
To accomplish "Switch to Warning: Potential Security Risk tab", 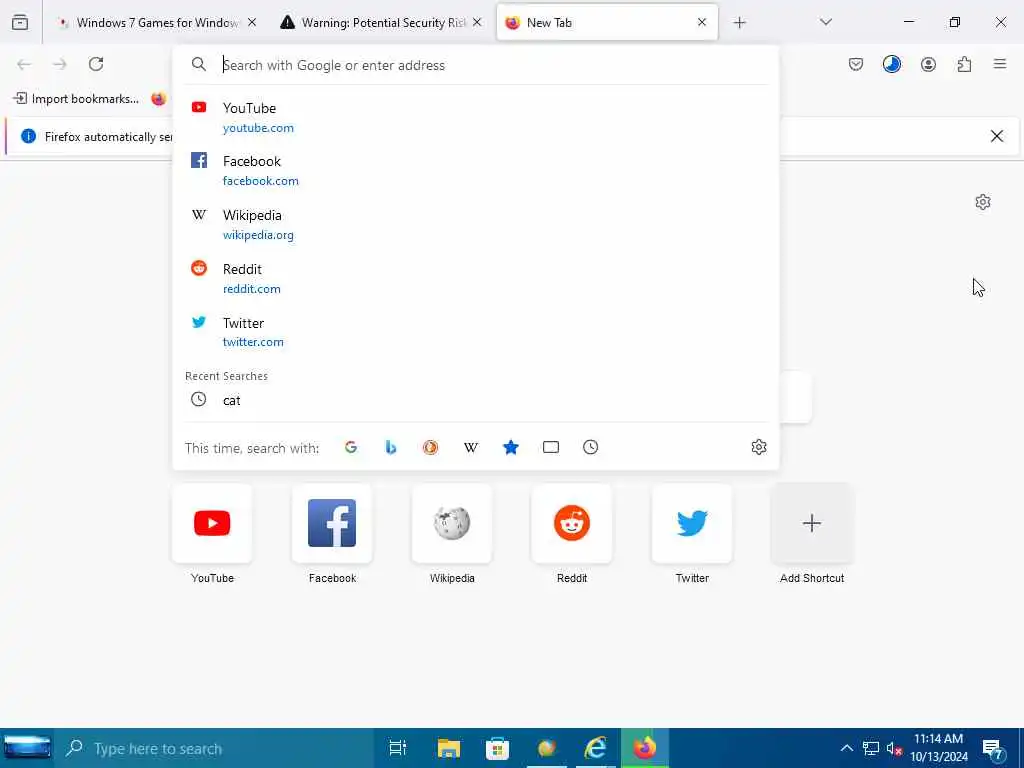I will pos(381,23).
